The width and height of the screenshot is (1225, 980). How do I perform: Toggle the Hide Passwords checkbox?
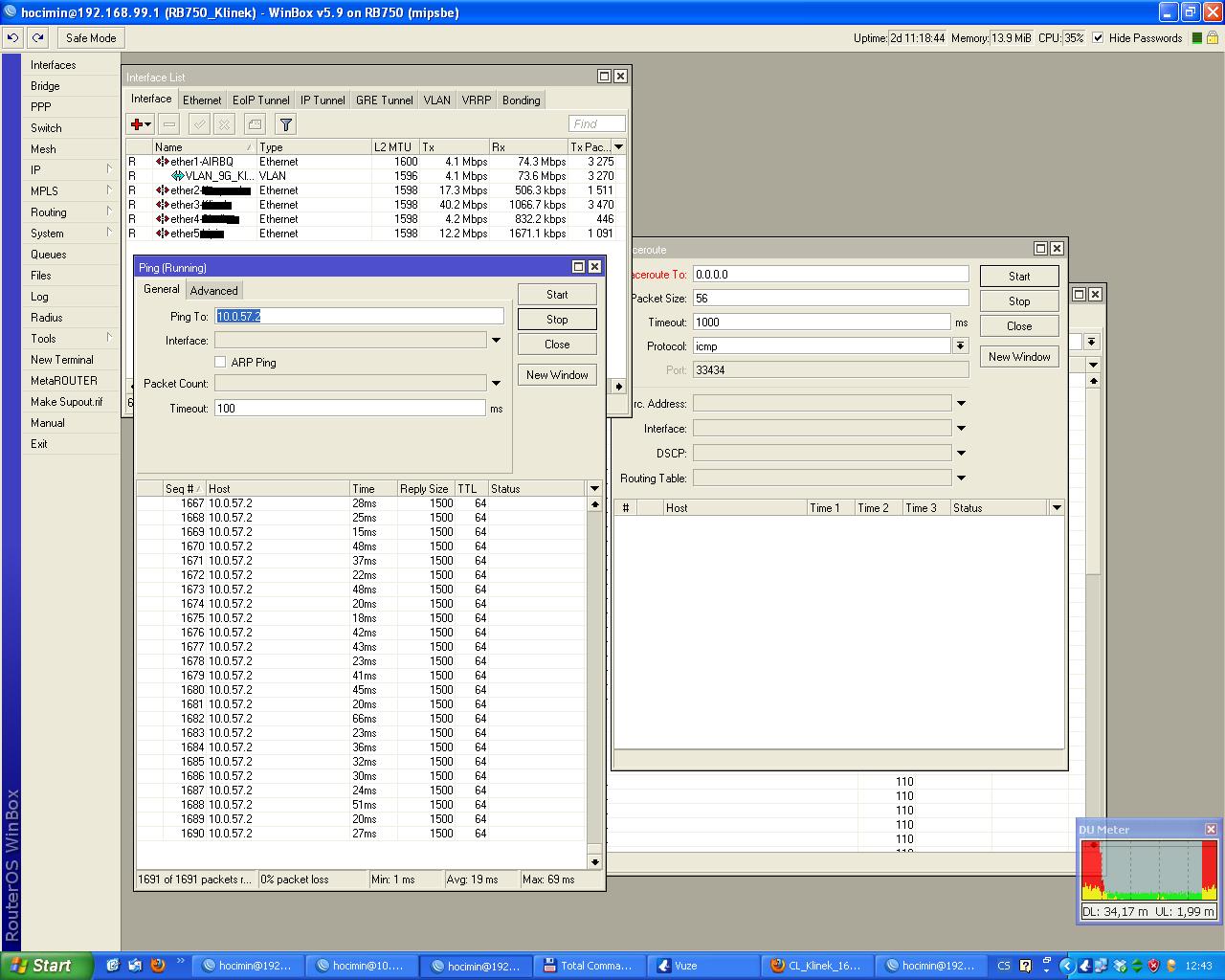(1098, 38)
